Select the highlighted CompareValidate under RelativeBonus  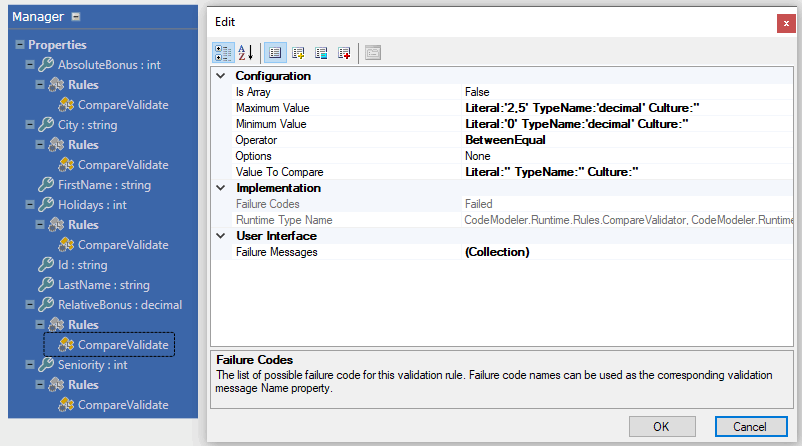[x=109, y=344]
